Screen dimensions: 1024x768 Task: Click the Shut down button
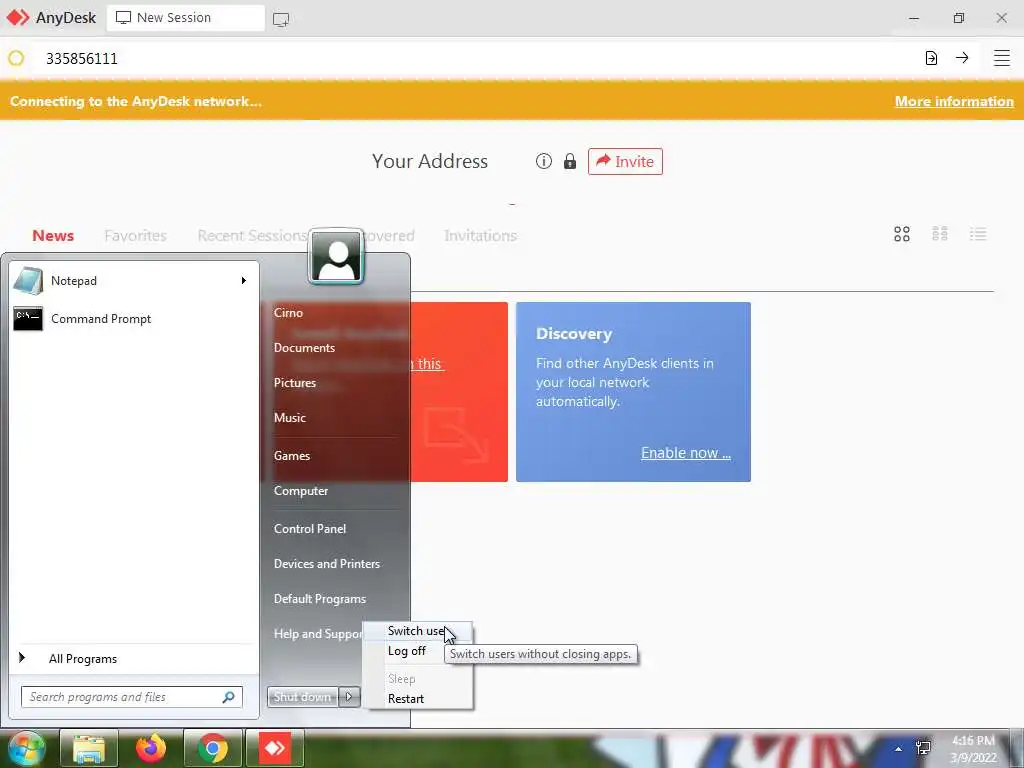click(x=303, y=697)
